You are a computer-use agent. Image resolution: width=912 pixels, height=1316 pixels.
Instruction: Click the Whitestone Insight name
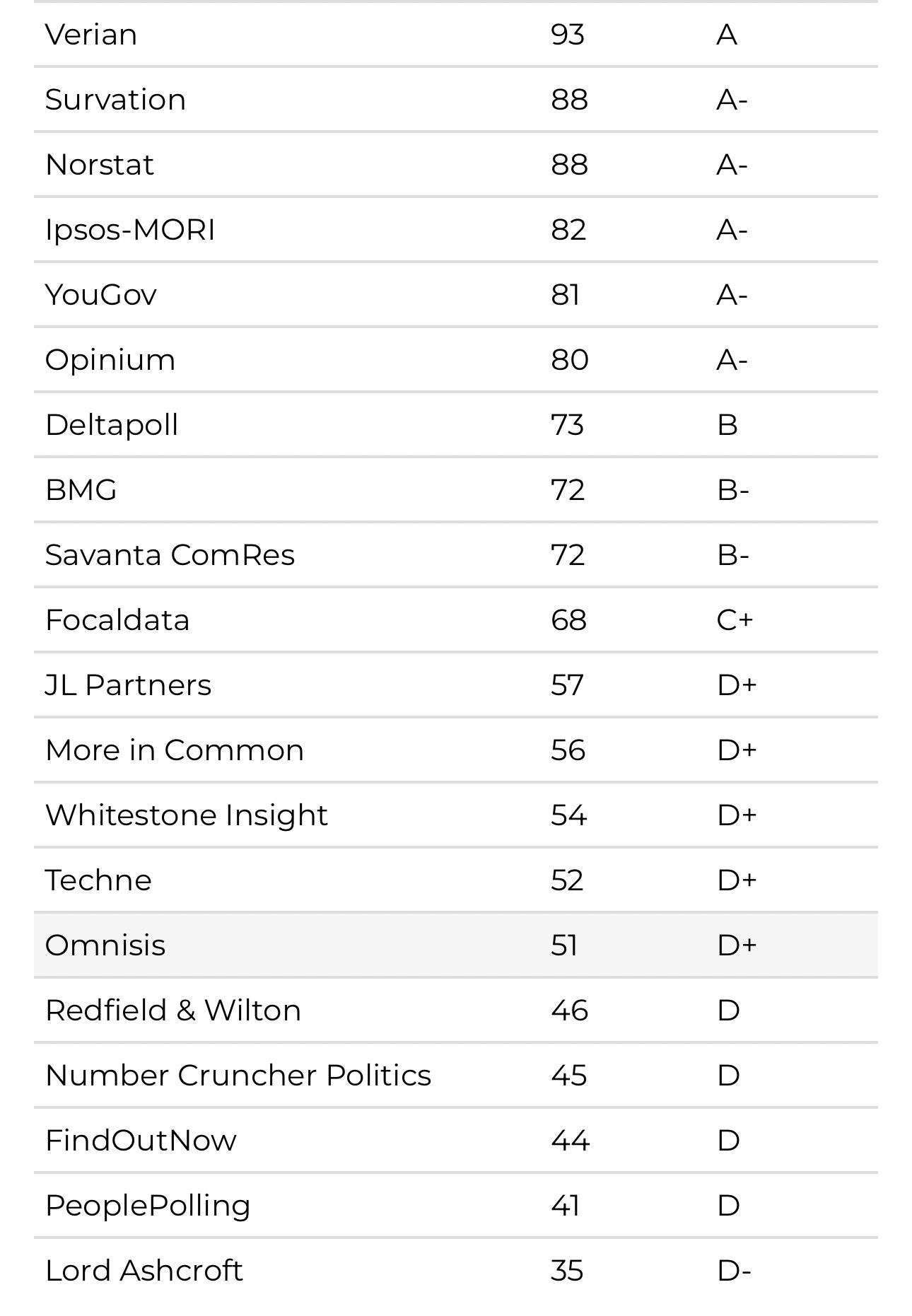(187, 815)
